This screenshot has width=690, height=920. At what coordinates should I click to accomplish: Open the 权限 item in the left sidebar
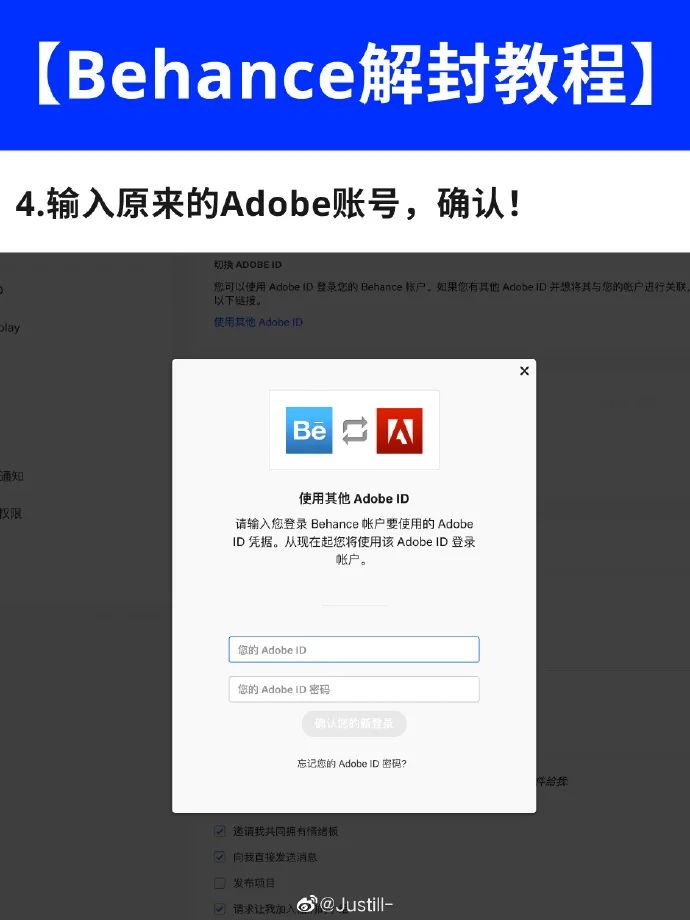[11, 513]
